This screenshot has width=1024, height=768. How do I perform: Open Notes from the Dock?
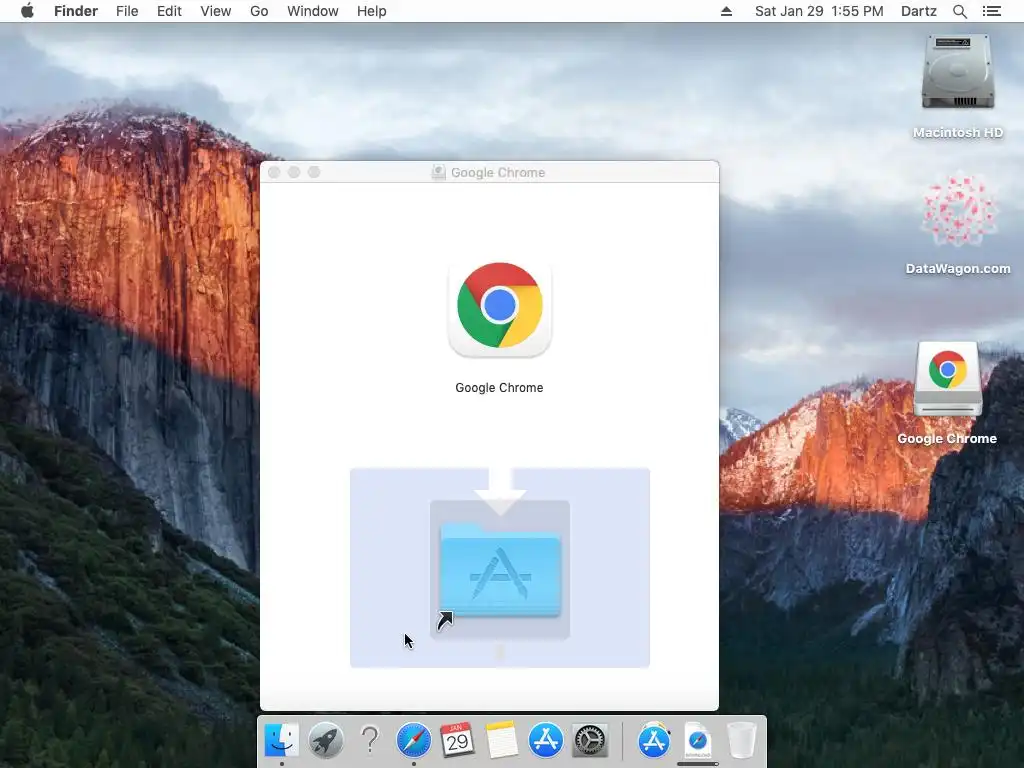pos(502,741)
